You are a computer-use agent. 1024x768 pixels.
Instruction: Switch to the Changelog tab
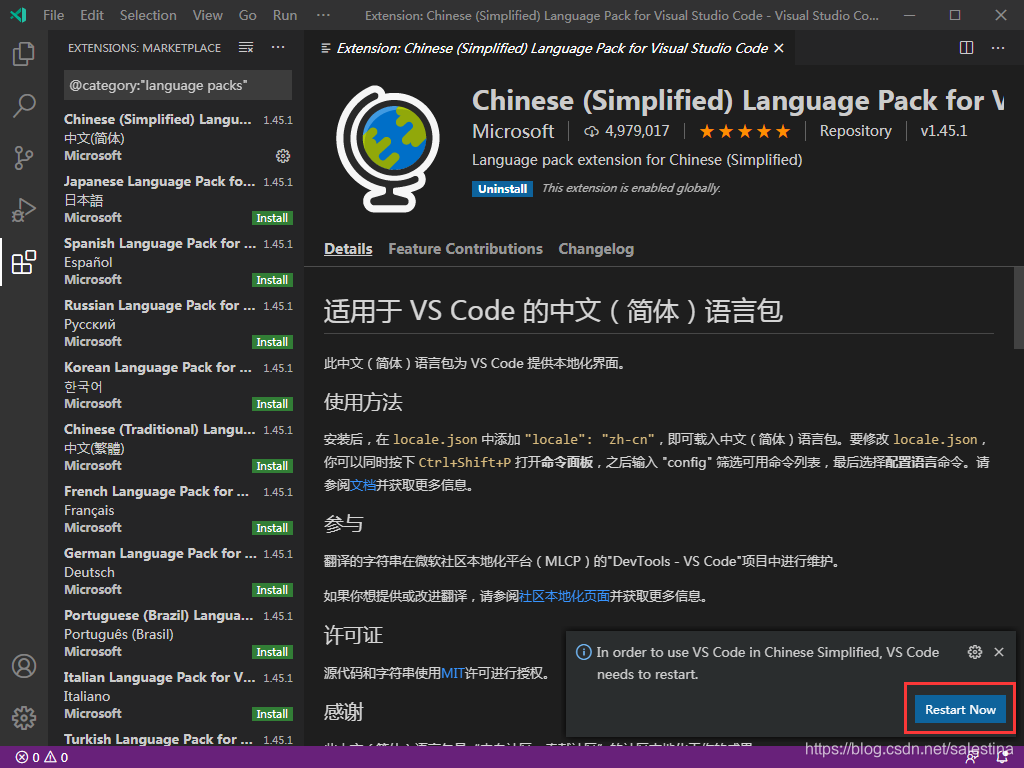pyautogui.click(x=596, y=249)
